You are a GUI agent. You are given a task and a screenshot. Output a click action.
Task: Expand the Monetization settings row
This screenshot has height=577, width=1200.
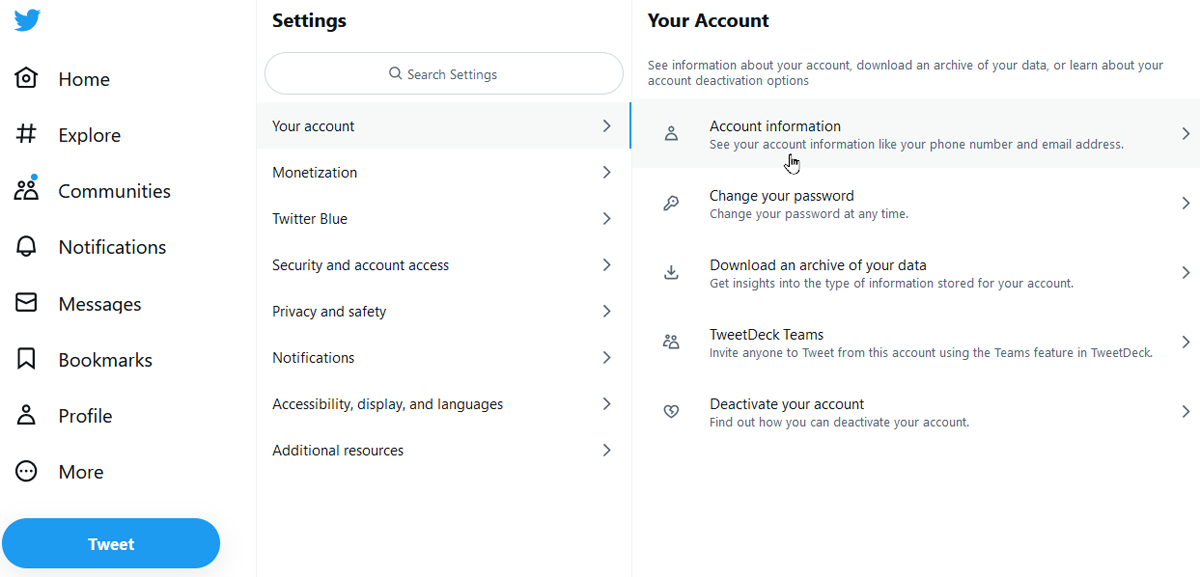443,172
